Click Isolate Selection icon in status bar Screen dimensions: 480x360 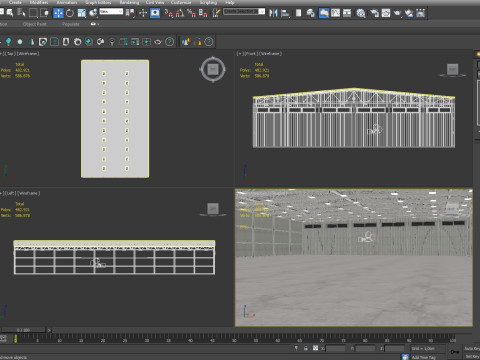click(296, 348)
